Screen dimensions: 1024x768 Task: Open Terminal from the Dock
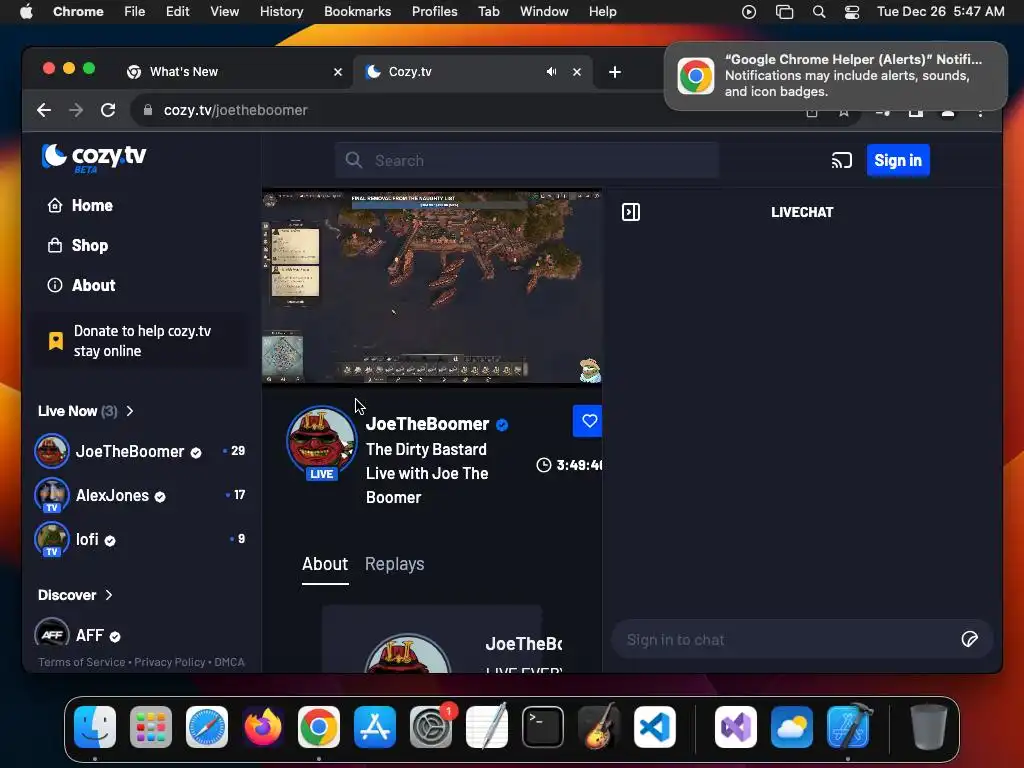click(543, 727)
